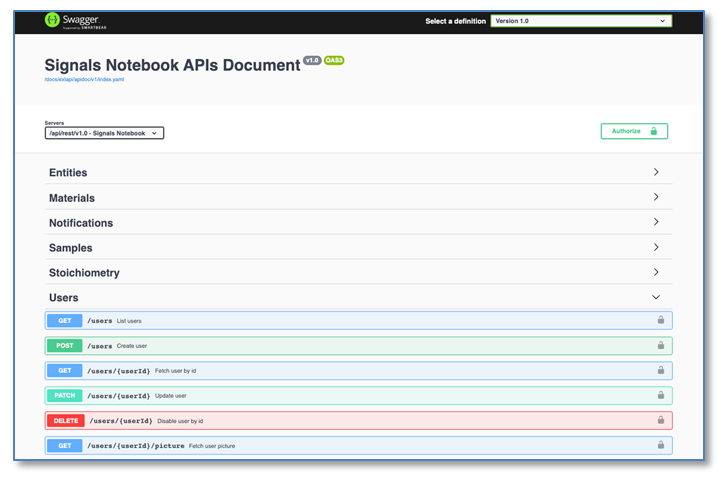
Task: Open the Servers selection dropdown
Action: (x=104, y=133)
